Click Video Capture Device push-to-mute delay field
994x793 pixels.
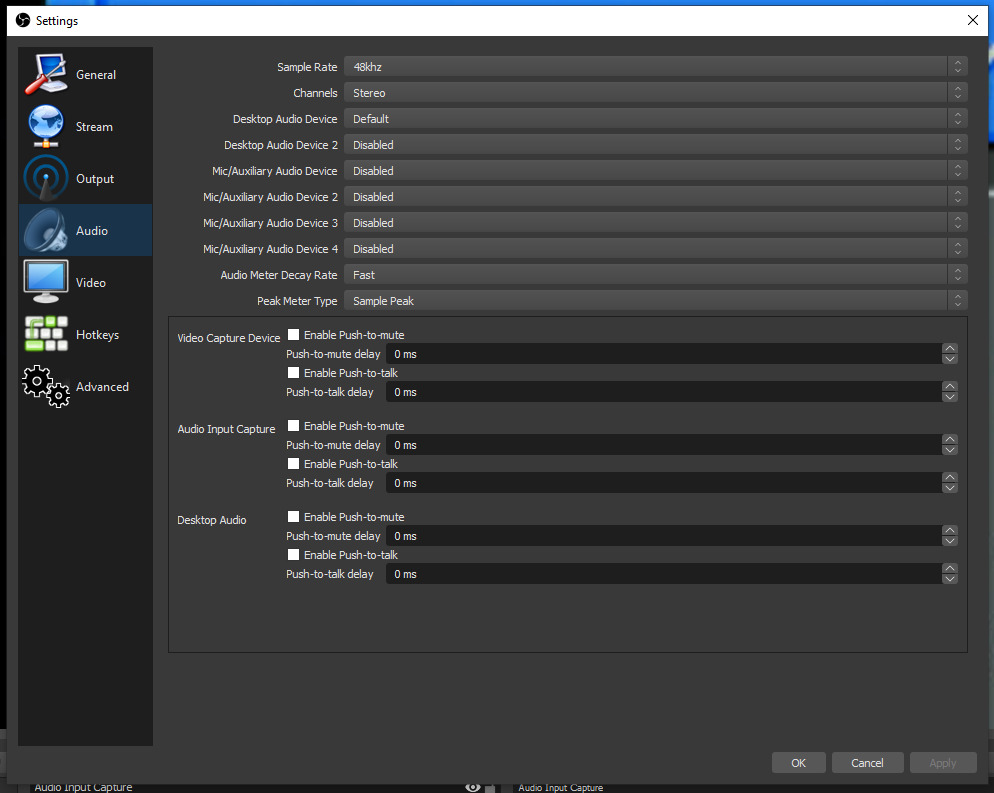pyautogui.click(x=664, y=354)
